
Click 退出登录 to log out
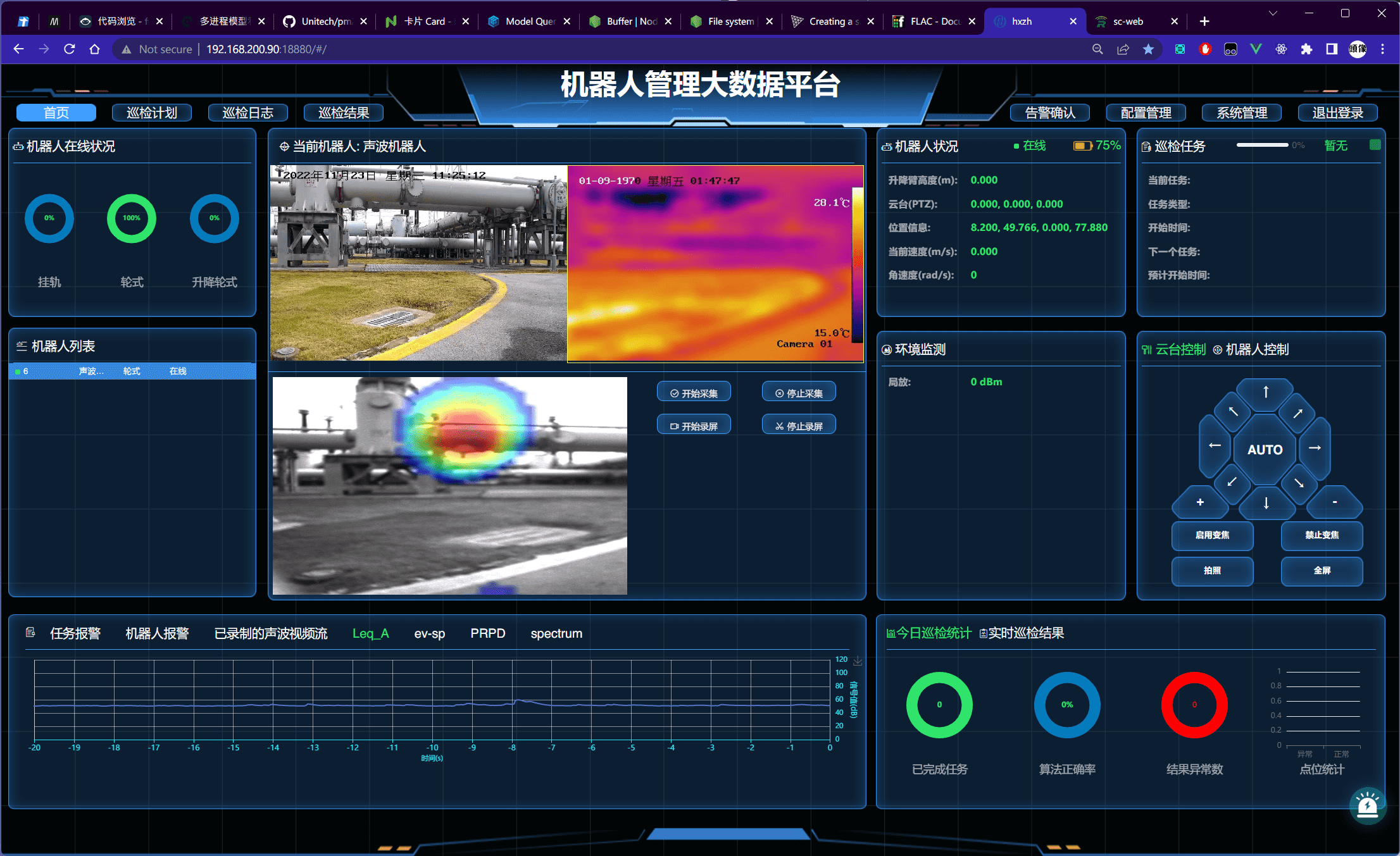pos(1337,113)
